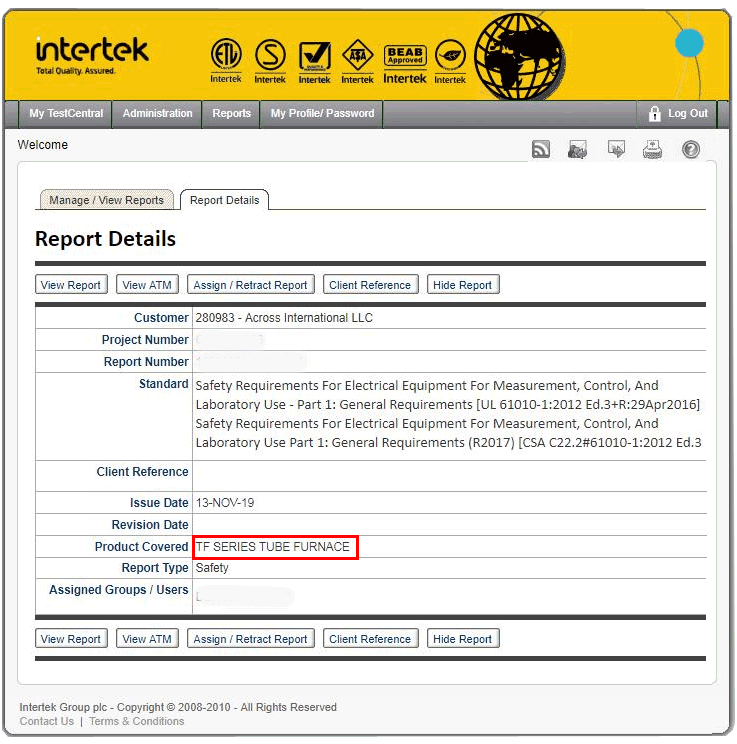
Task: Open the Terms & Conditions link
Action: (x=136, y=722)
